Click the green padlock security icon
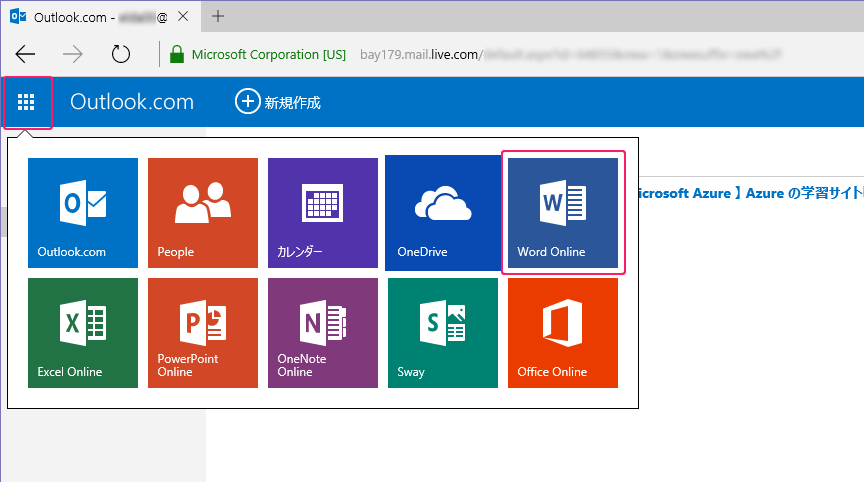 177,54
